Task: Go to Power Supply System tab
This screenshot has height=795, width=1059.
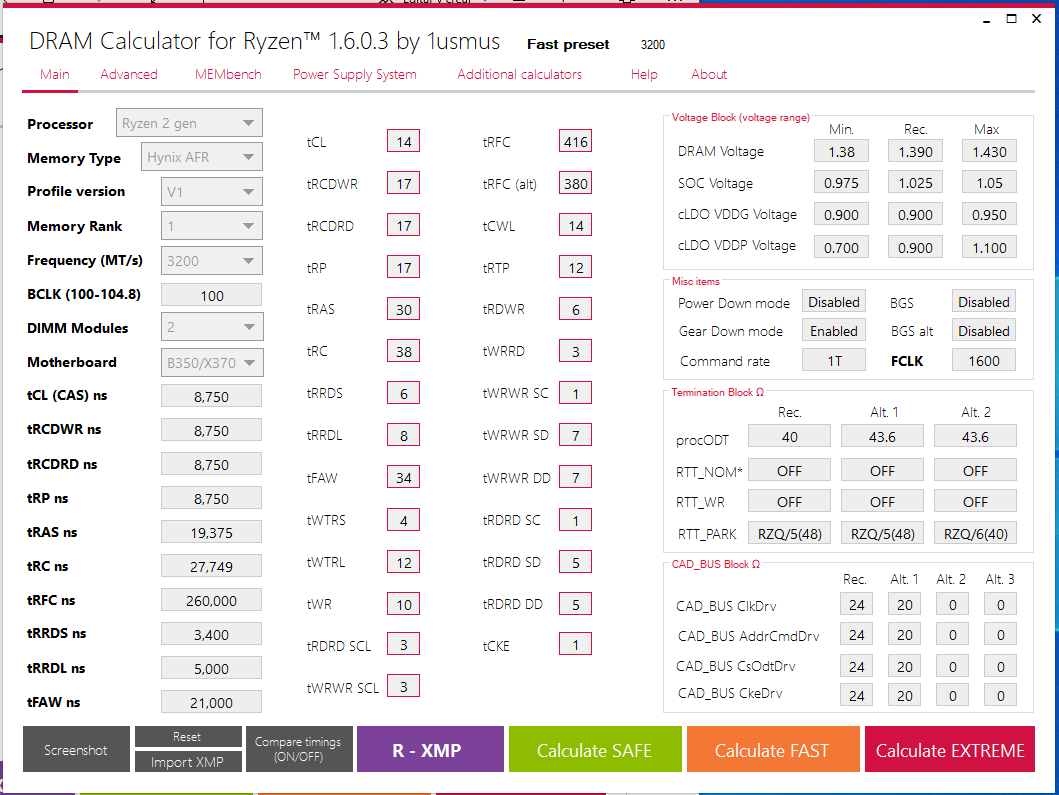Action: point(354,74)
